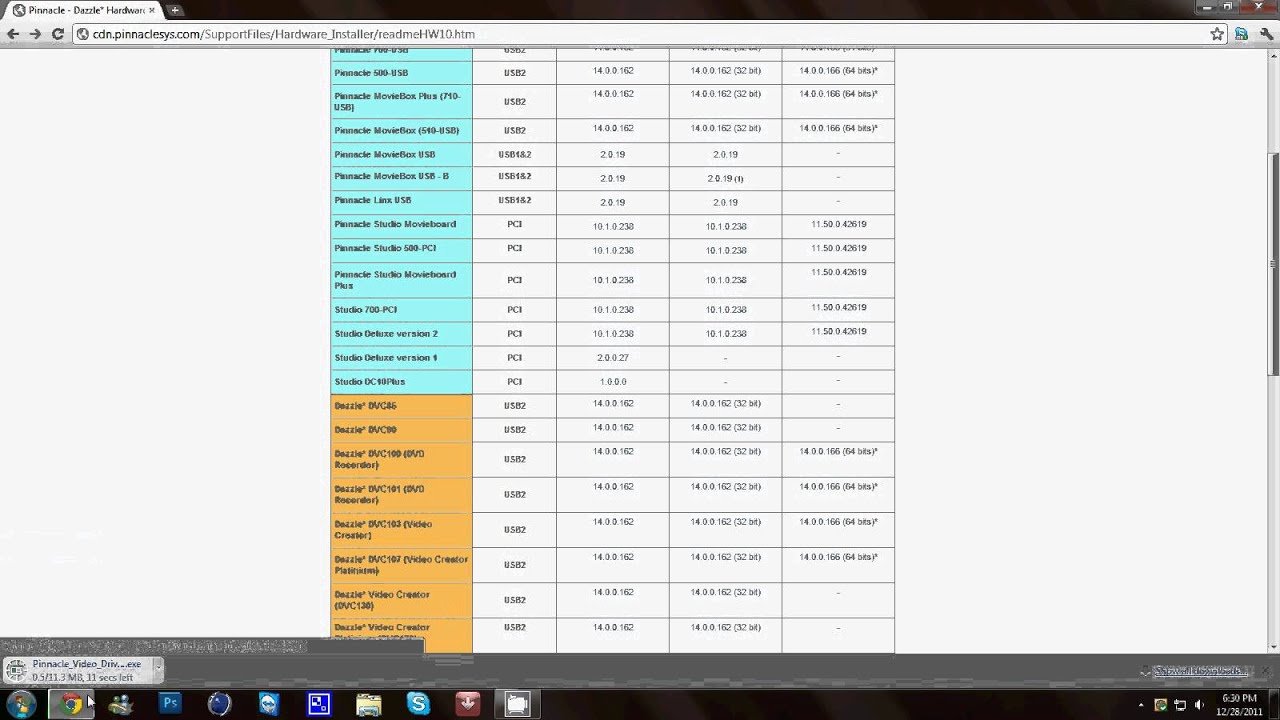
Task: Open the blue extension icon beside the star
Action: pyautogui.click(x=1240, y=34)
